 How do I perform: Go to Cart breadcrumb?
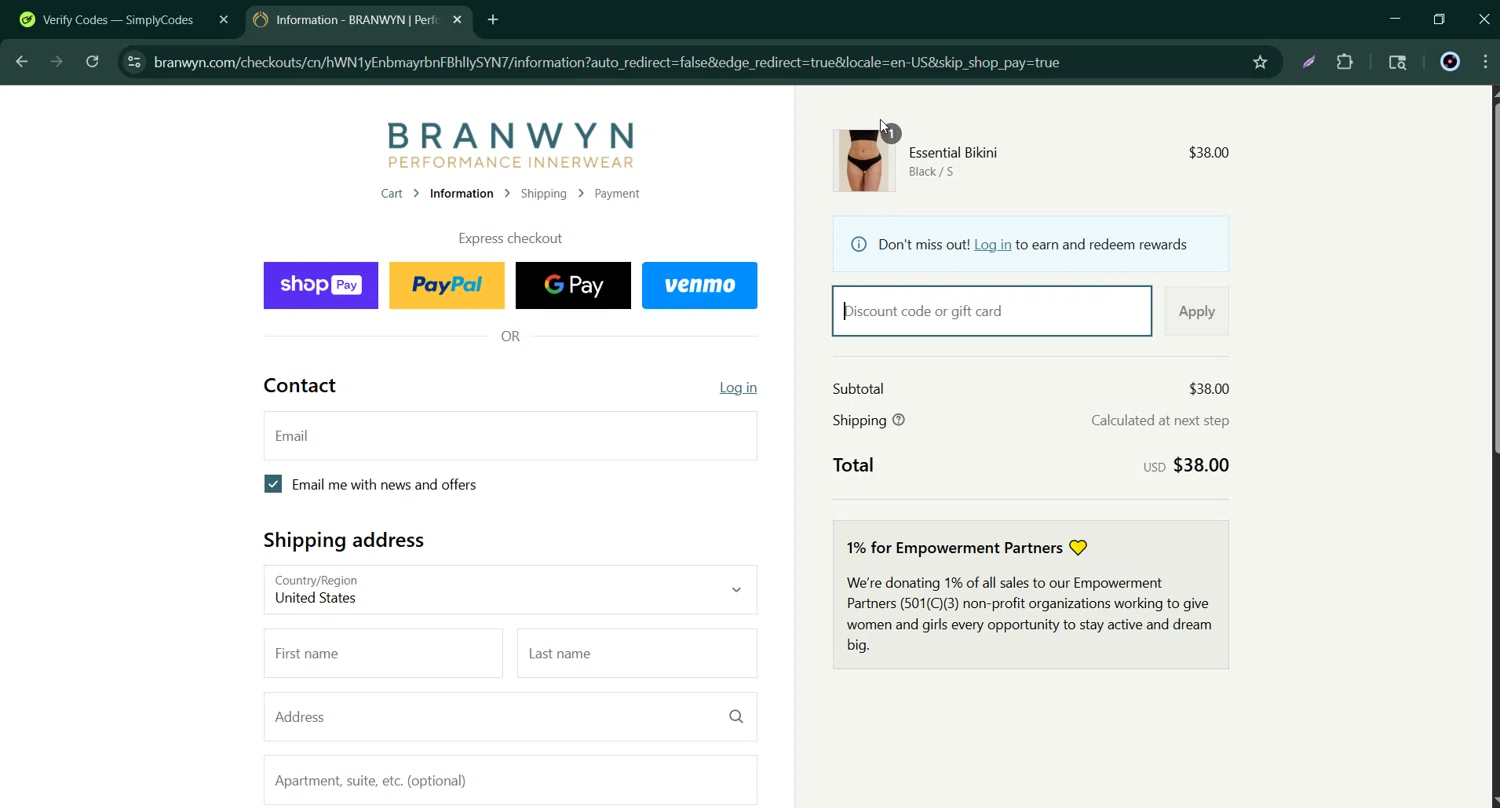coord(391,194)
